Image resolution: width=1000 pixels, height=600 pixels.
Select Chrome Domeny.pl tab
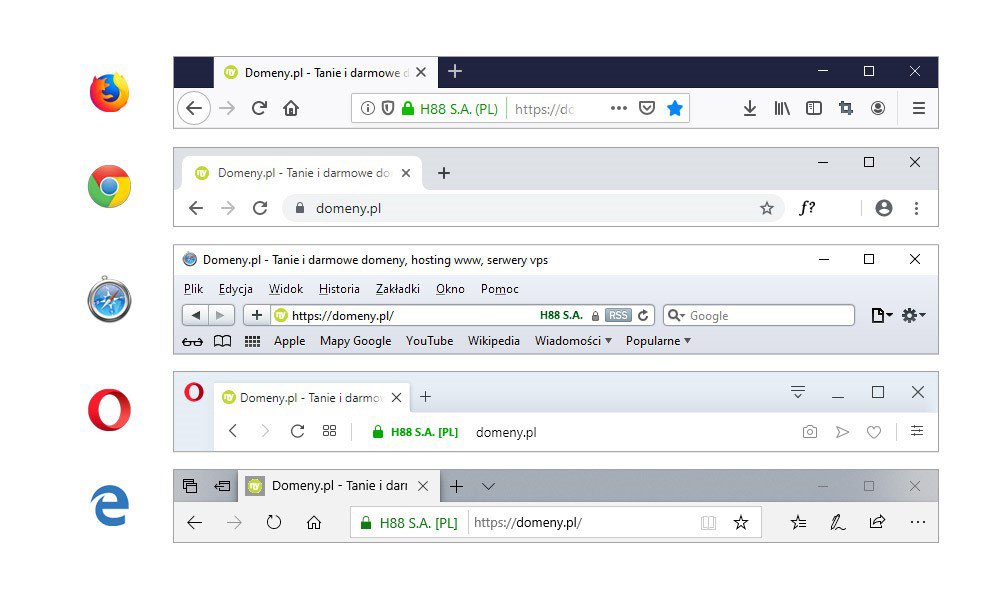(302, 173)
